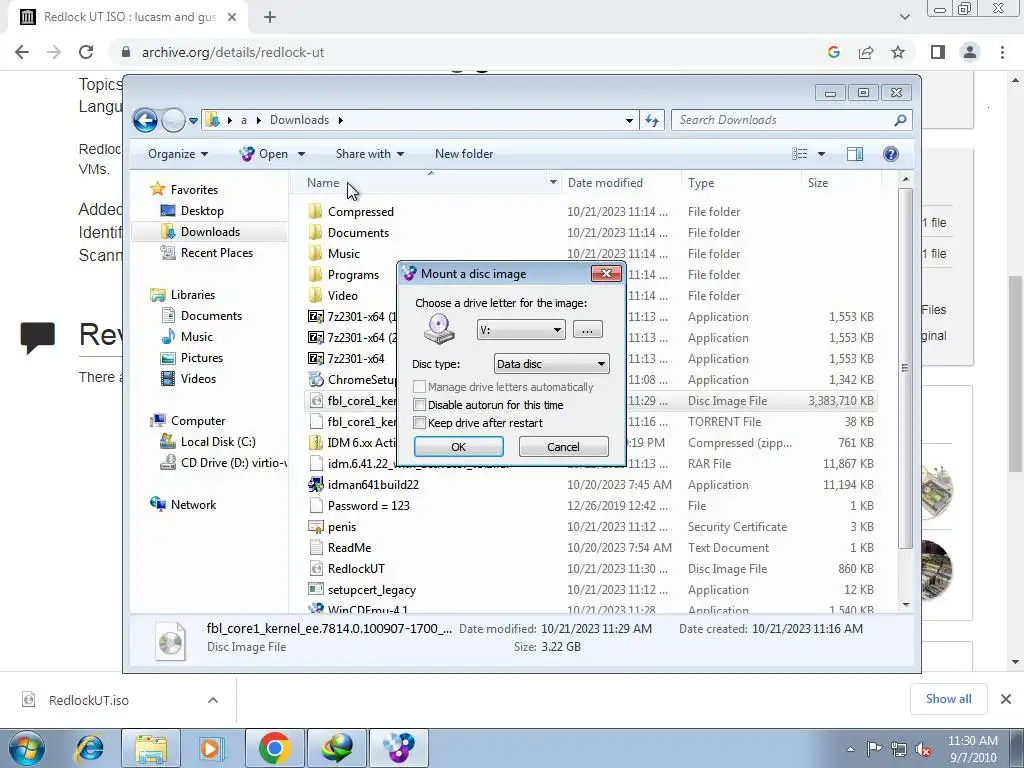Click the change view icon

point(800,154)
